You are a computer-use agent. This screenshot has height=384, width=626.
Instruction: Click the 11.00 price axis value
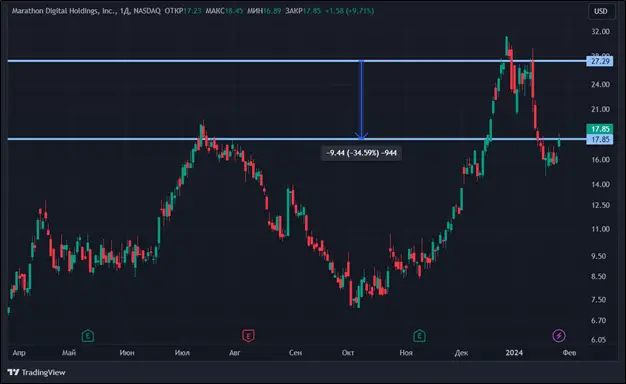coord(600,229)
